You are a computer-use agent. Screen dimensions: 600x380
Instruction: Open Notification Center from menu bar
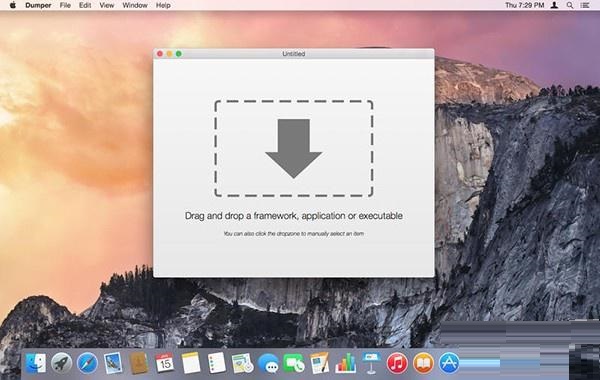coord(585,5)
